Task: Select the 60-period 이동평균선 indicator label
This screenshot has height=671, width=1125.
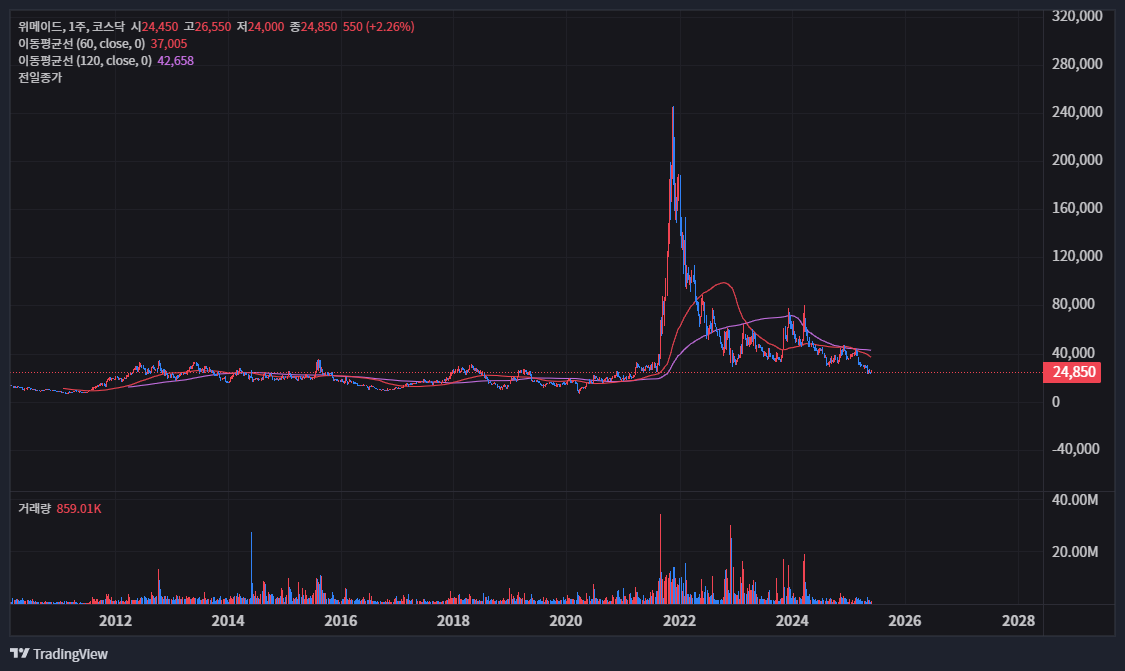Action: coord(81,44)
